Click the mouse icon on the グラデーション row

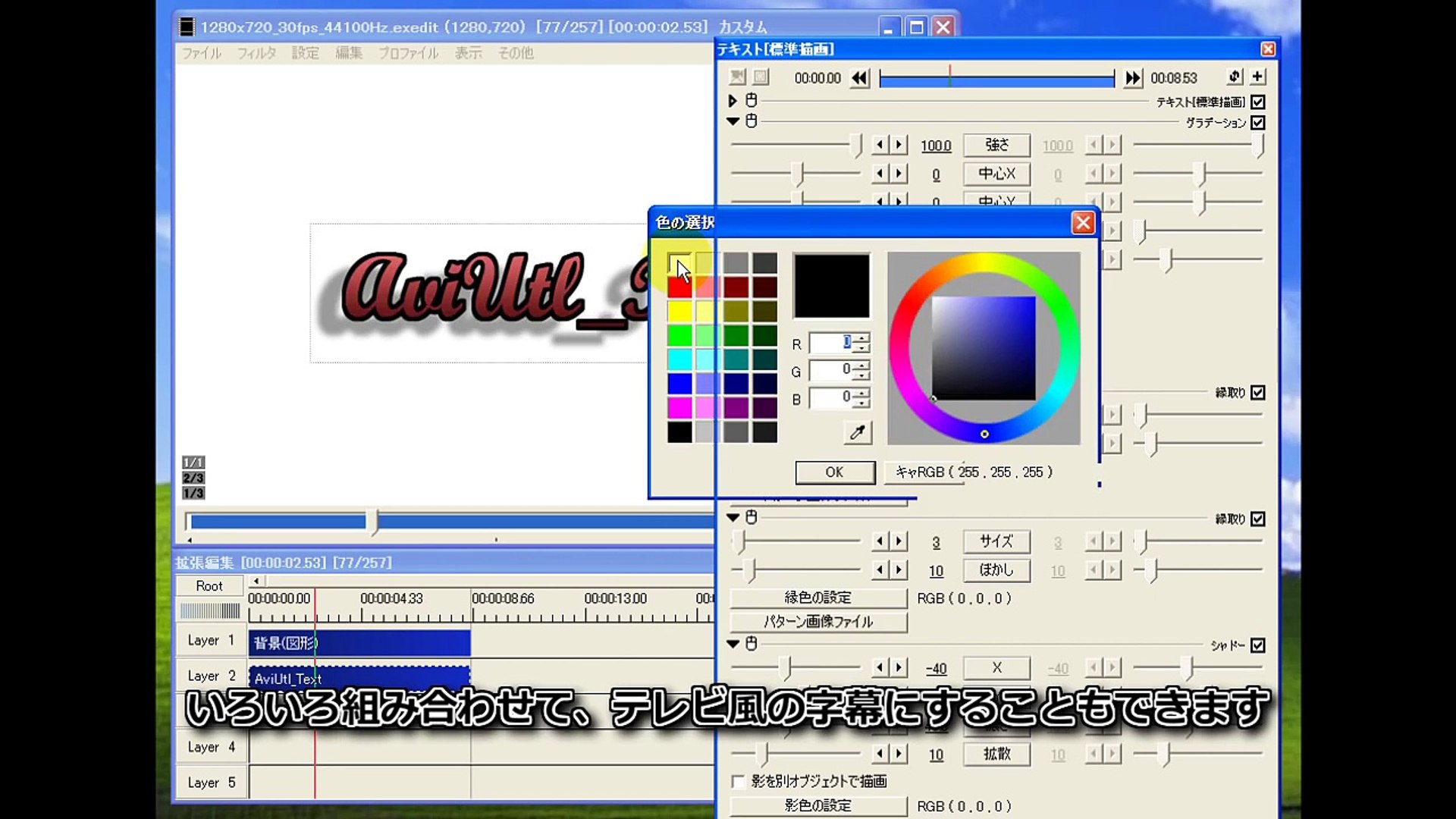[752, 121]
